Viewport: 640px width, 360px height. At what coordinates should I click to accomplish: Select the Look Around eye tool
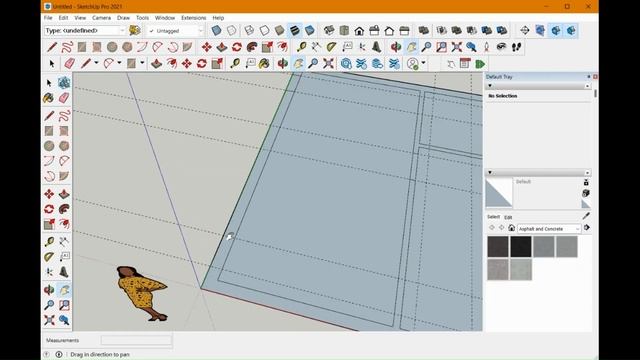pos(501,47)
